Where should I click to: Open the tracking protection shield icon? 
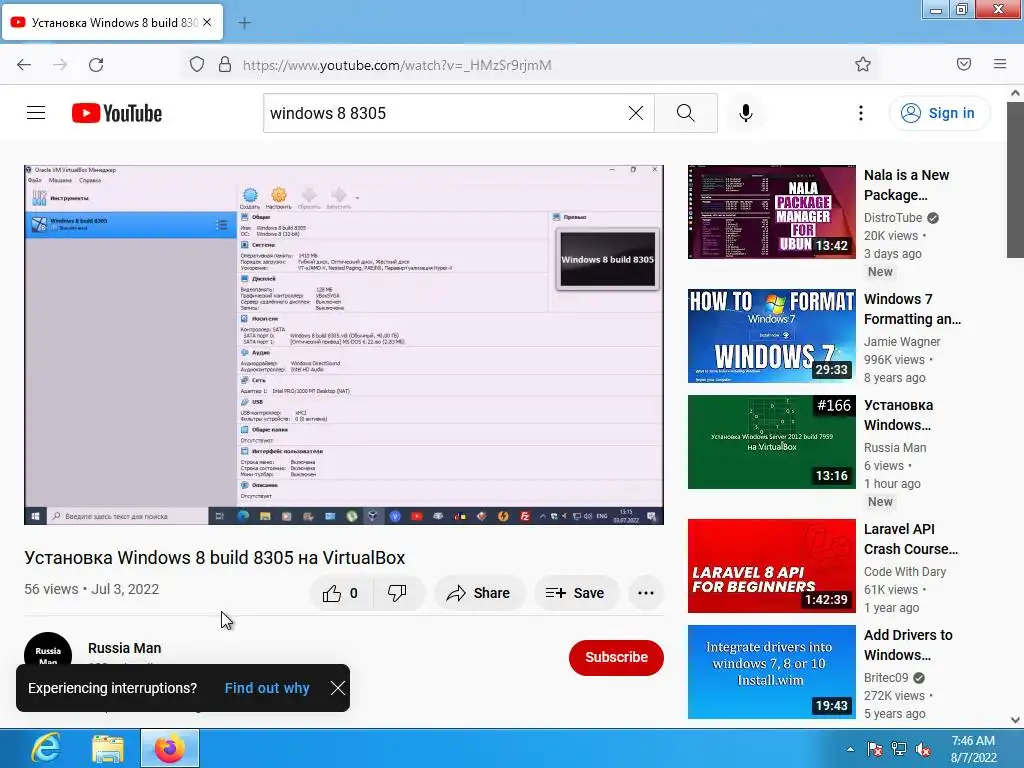(197, 65)
